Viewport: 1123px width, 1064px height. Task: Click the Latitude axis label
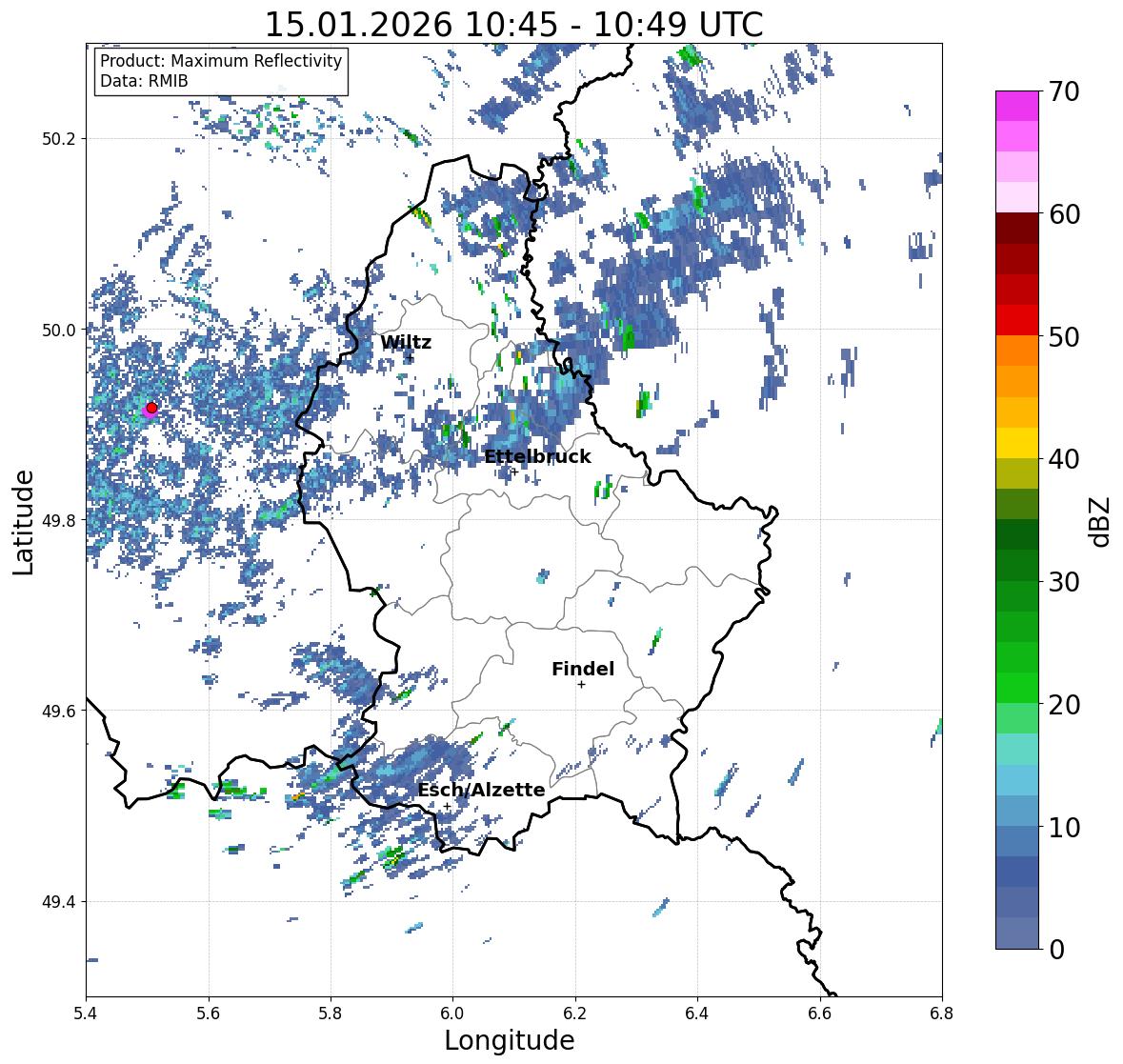click(x=23, y=522)
